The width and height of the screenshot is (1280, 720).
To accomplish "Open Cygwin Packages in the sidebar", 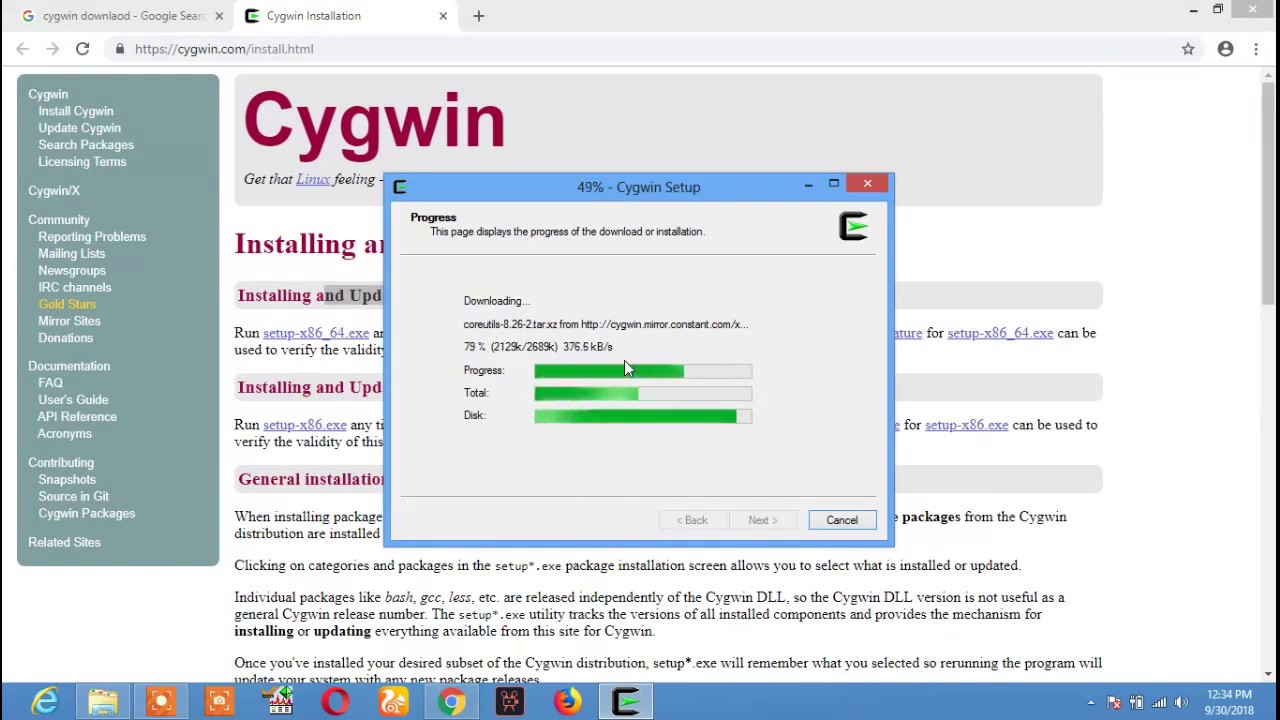I will [x=87, y=514].
